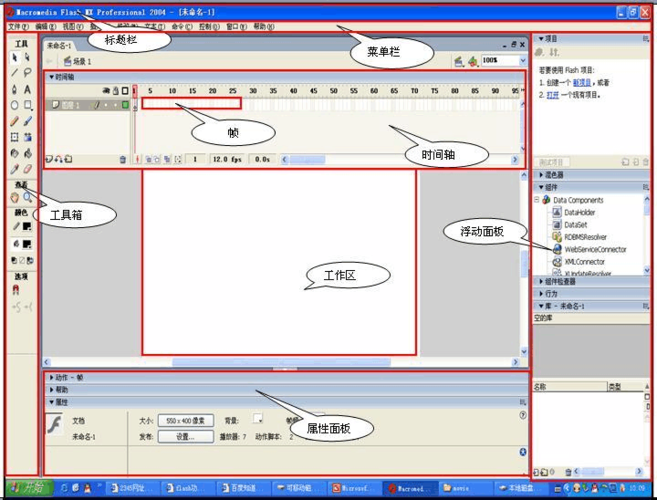This screenshot has height=500, width=657.
Task: Click the 550 x 400 像素 size button
Action: (186, 420)
